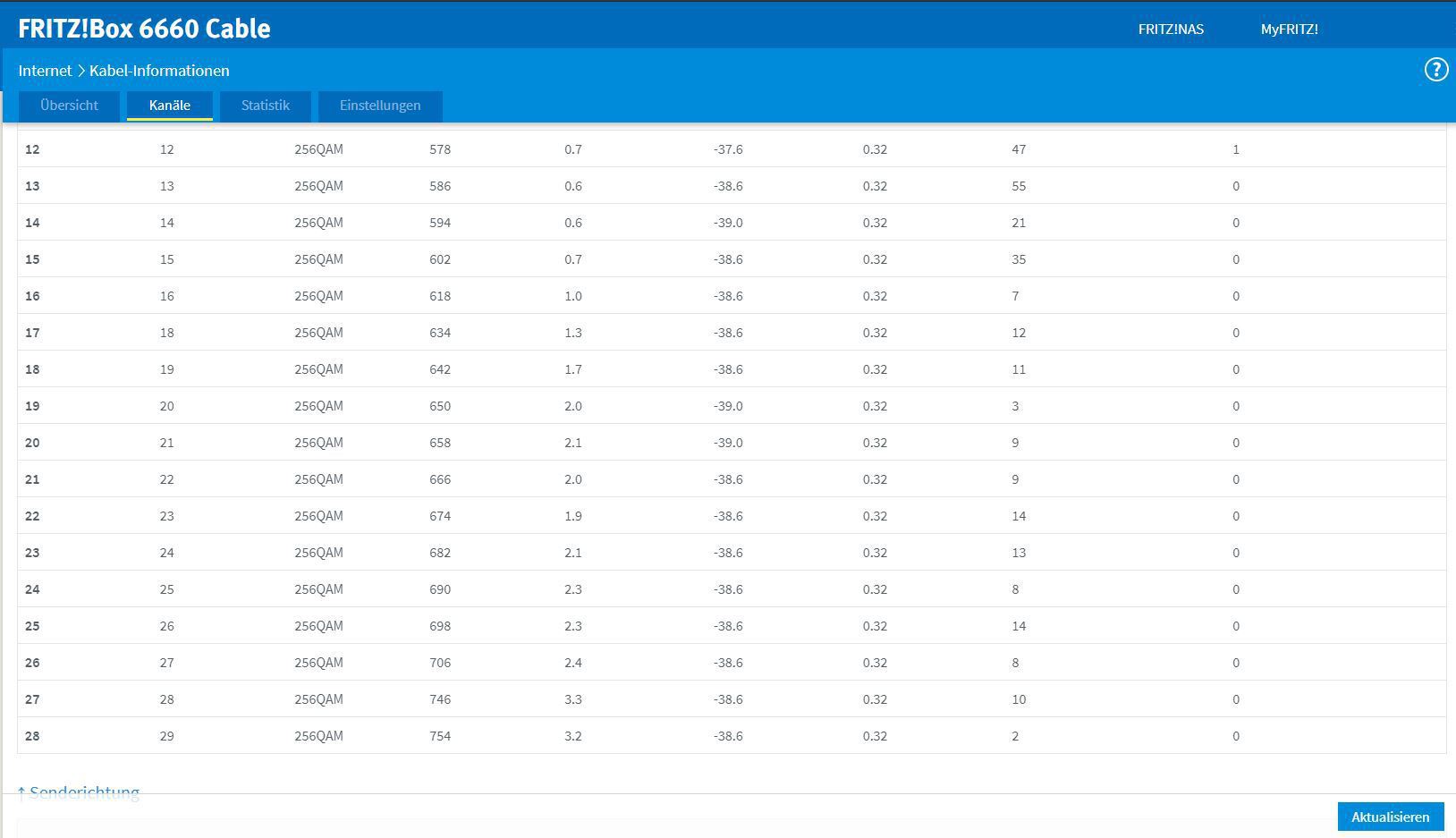Screen dimensions: 1456x838
Task: Click frequency 754 in channel row 28
Action: click(440, 737)
